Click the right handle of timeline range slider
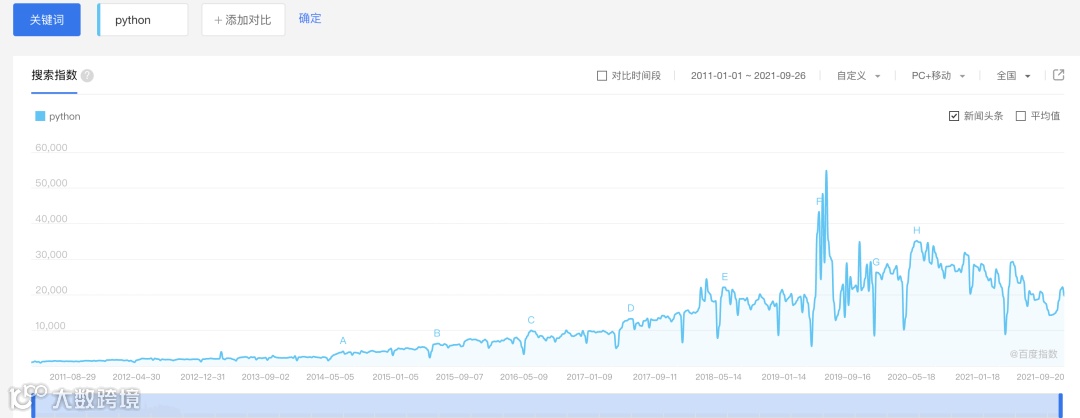 [1061, 406]
